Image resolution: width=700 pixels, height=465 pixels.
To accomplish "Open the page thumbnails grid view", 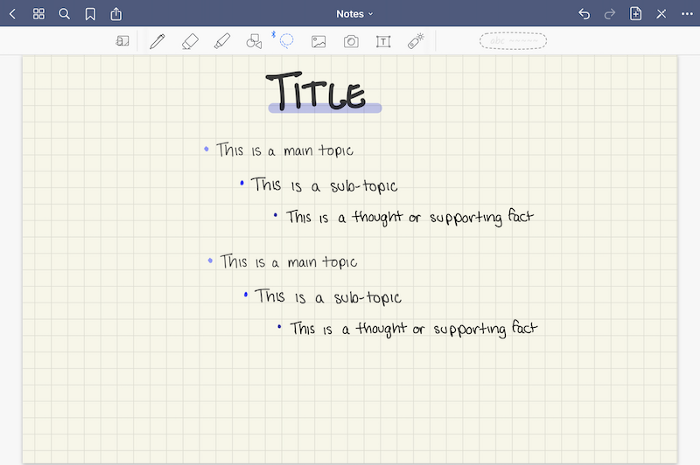I will point(39,14).
